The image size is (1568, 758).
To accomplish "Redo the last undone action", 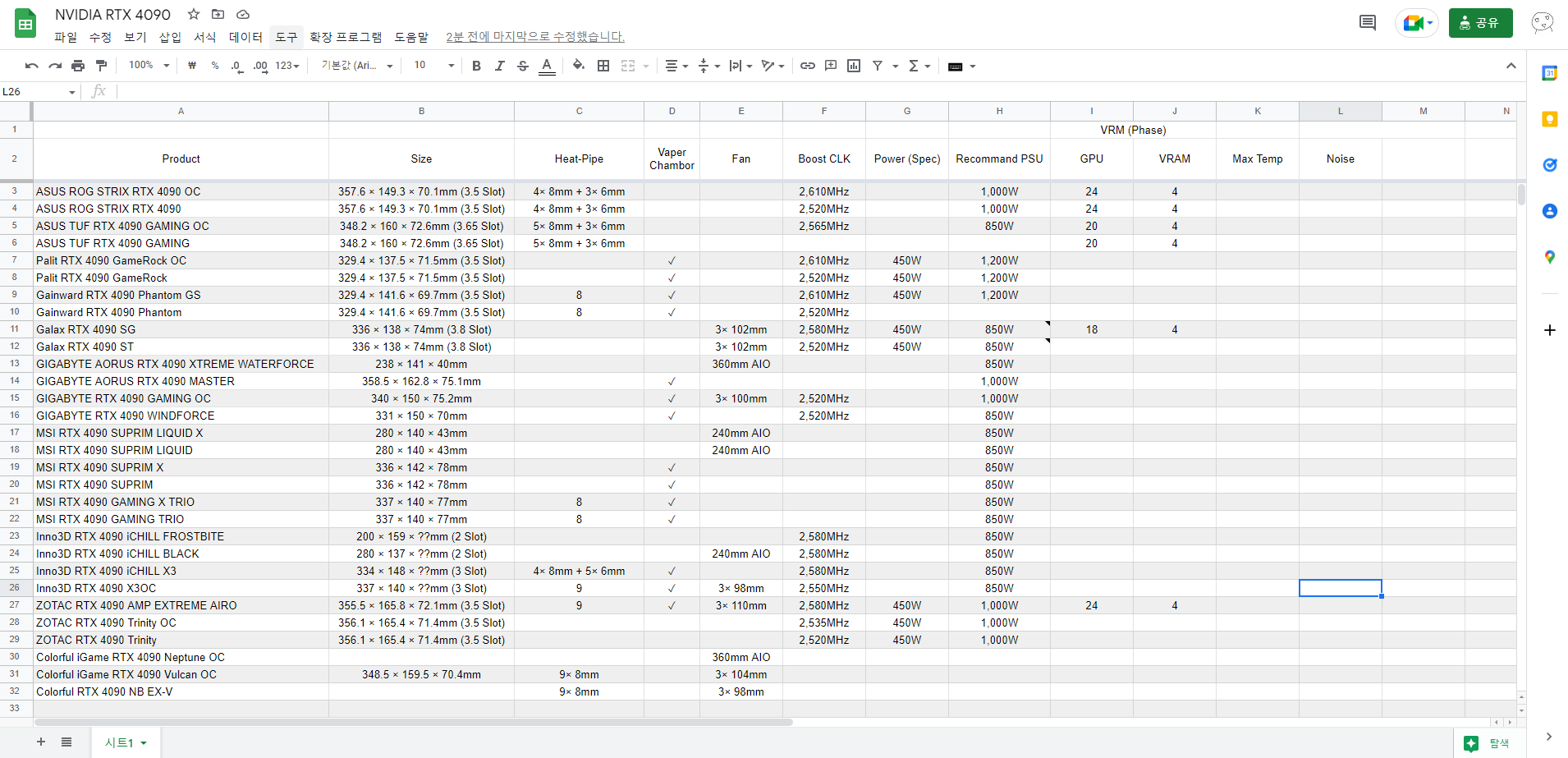I will (55, 66).
